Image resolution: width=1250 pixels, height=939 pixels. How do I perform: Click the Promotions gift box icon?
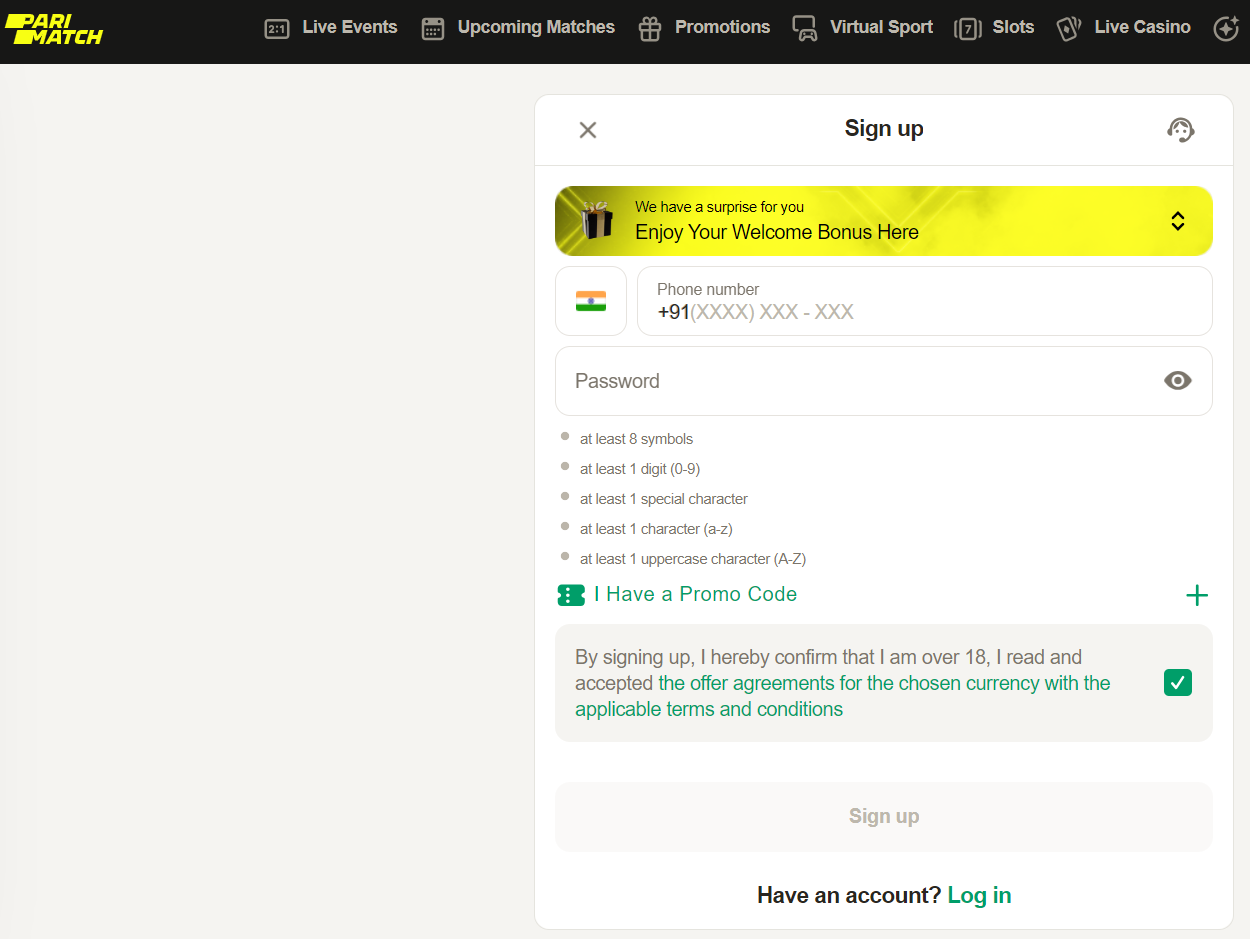click(x=650, y=29)
